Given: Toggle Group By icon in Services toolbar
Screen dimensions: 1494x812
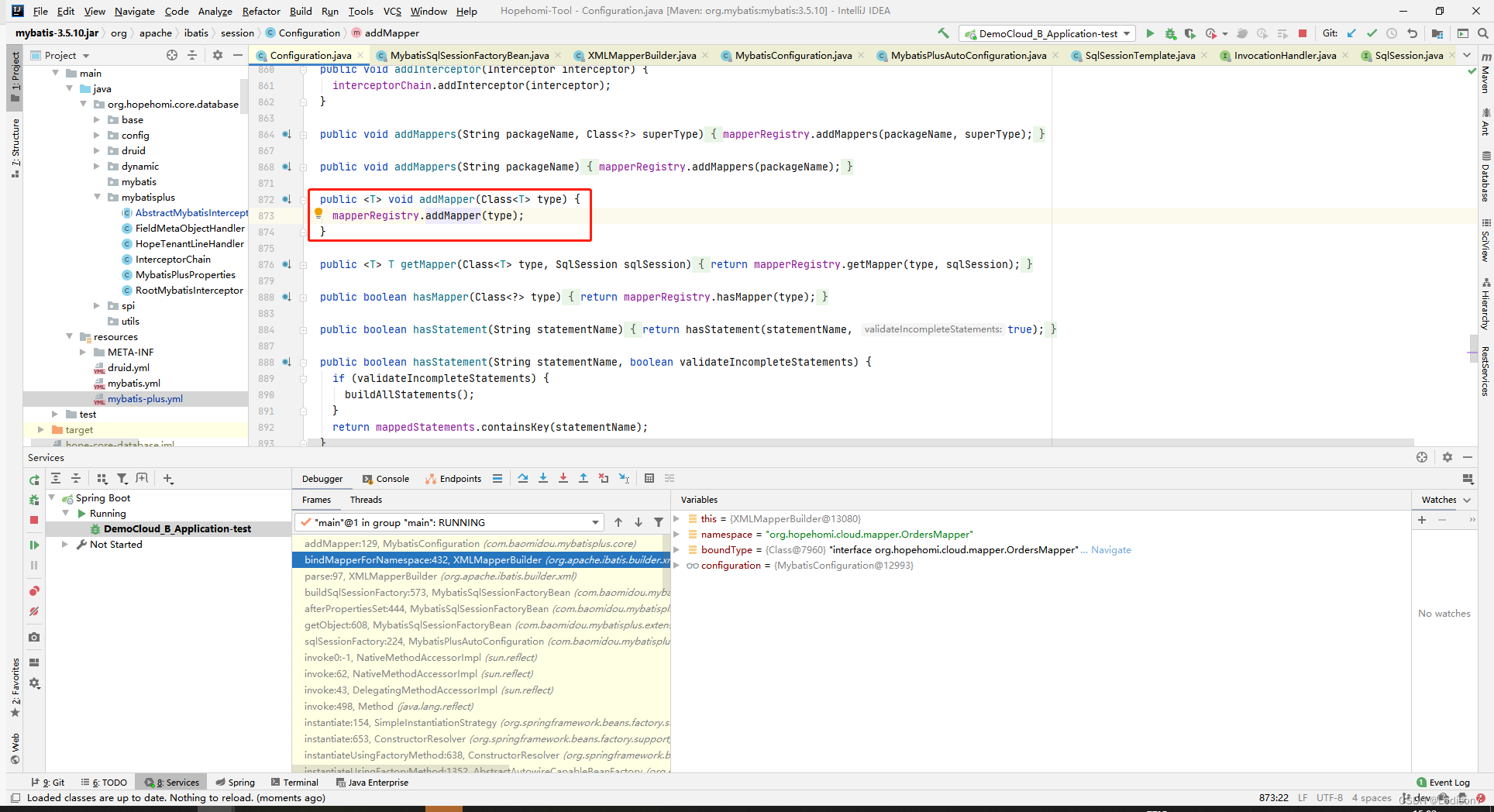Looking at the screenshot, I should [x=102, y=479].
